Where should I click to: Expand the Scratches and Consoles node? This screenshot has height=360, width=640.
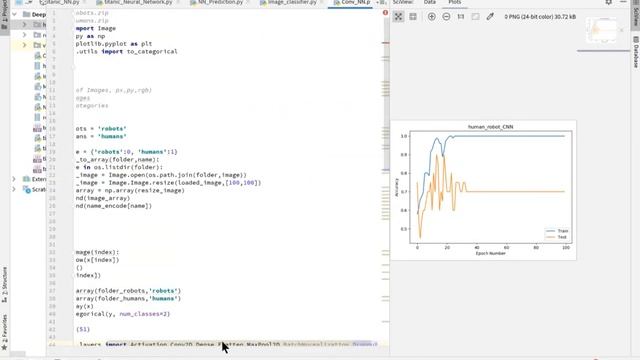[x=14, y=189]
